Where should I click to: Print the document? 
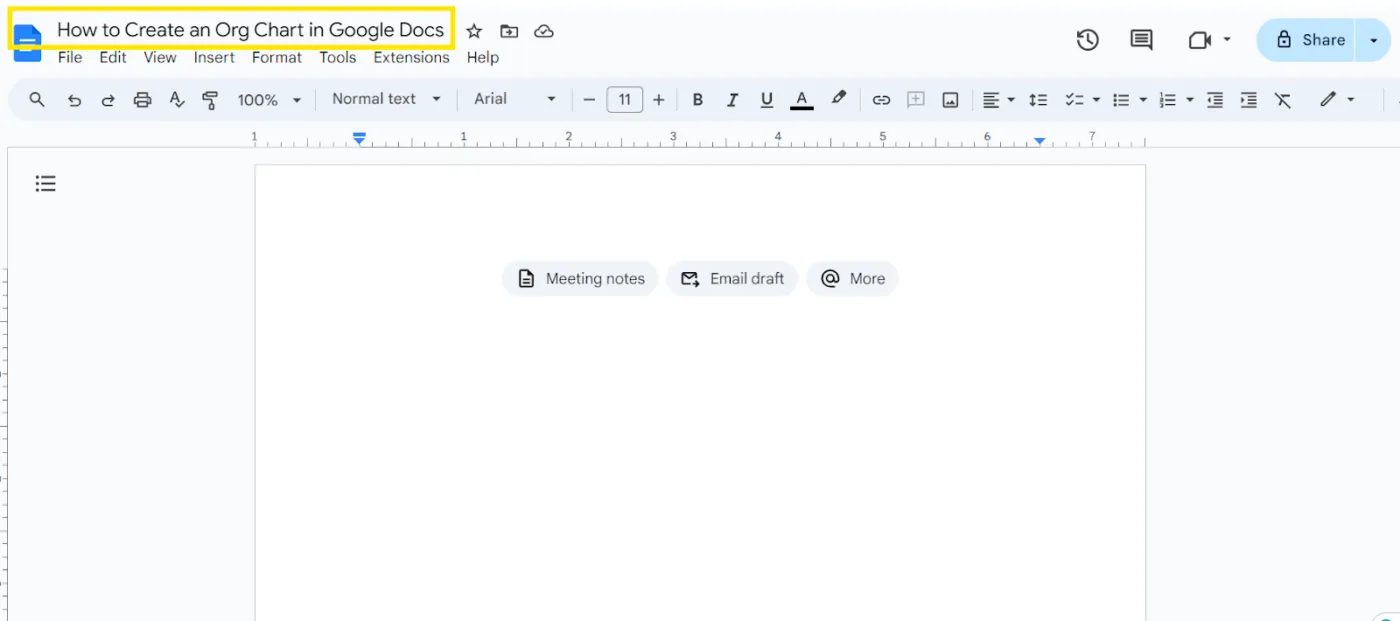tap(143, 99)
